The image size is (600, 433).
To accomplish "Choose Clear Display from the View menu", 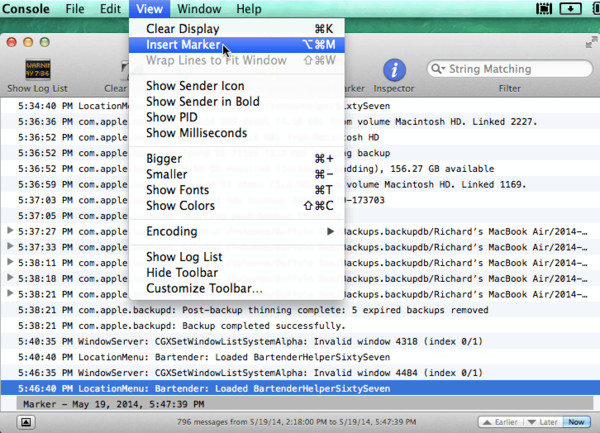I will (x=237, y=29).
